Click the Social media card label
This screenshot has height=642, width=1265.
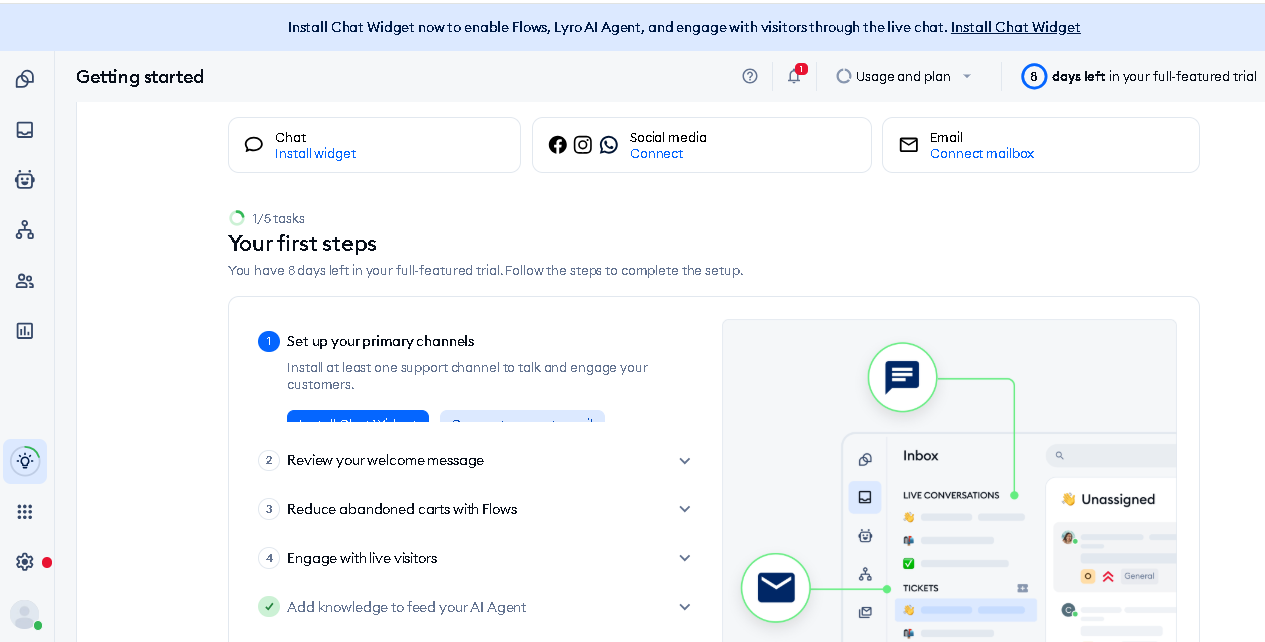(668, 137)
